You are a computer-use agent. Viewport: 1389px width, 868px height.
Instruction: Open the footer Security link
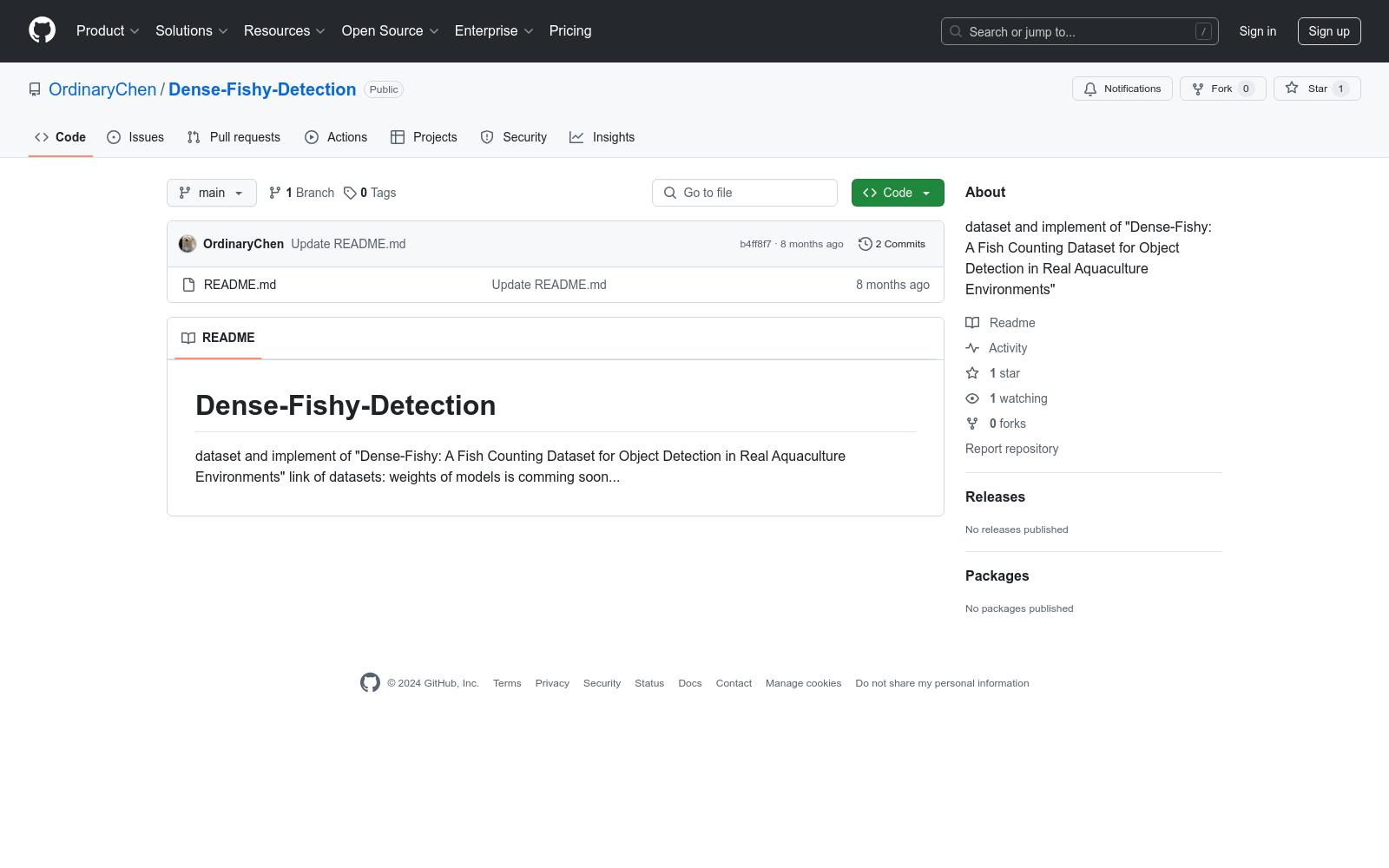coord(602,683)
